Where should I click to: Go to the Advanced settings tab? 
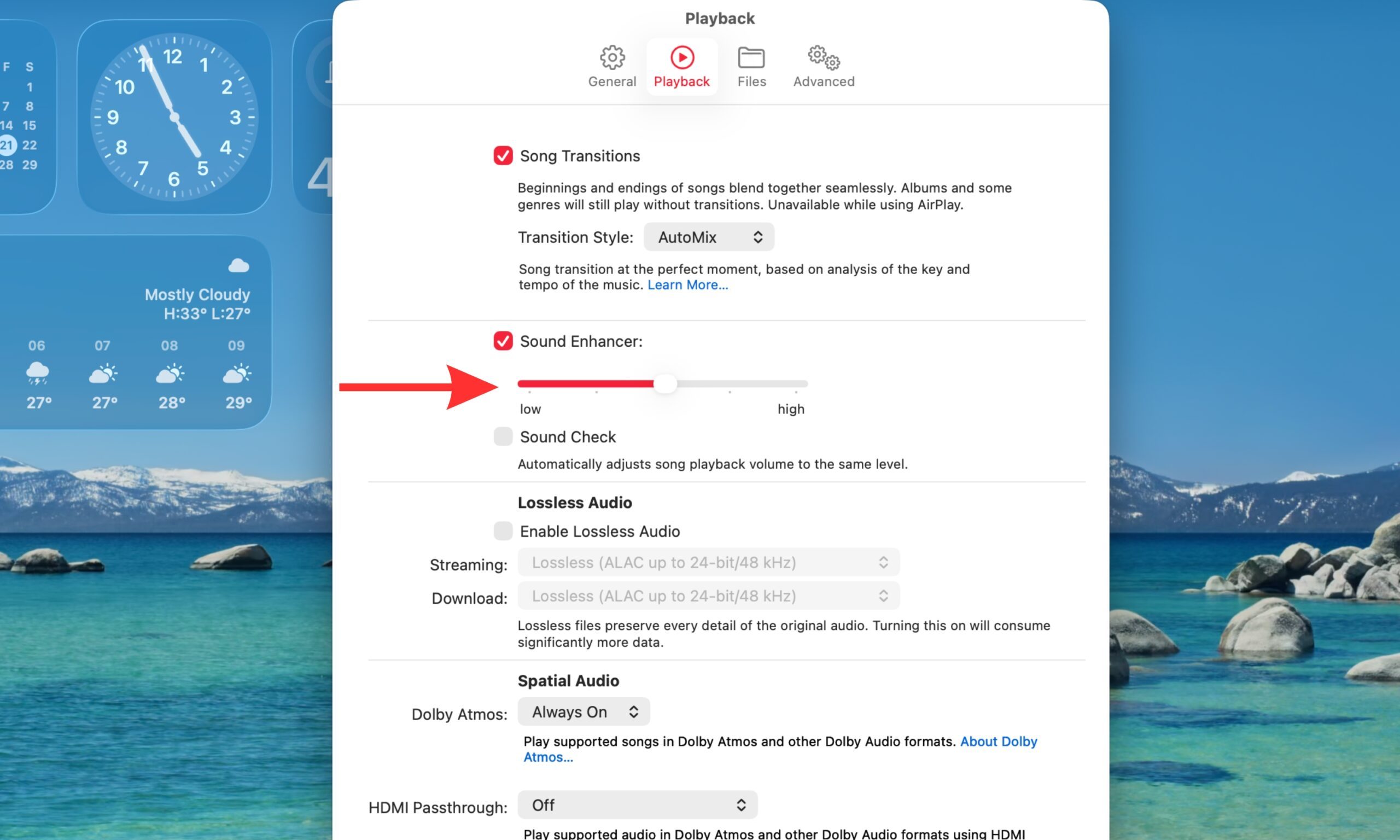pos(824,67)
